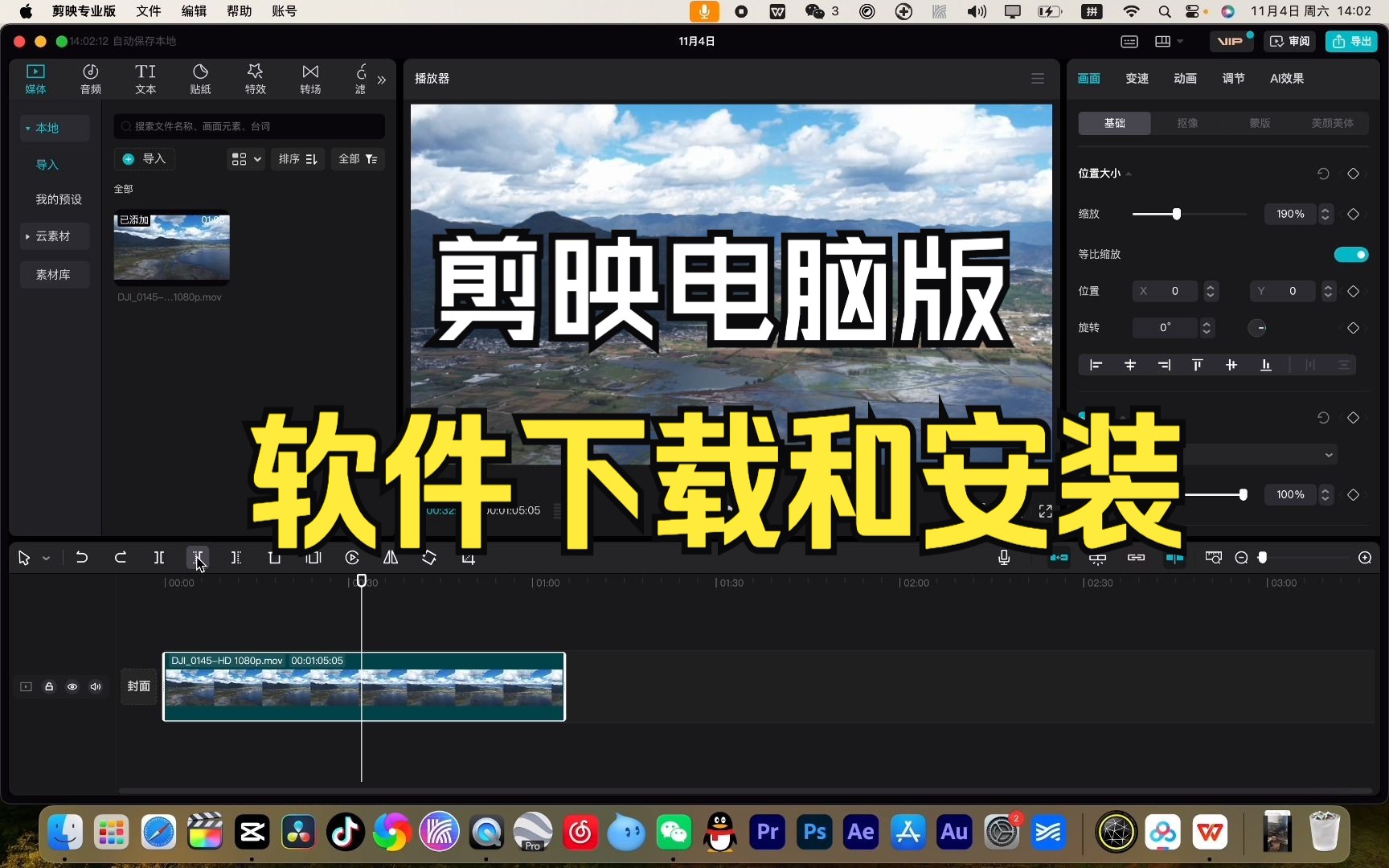Click the reverse playback icon
This screenshot has height=868, width=1389.
[352, 557]
